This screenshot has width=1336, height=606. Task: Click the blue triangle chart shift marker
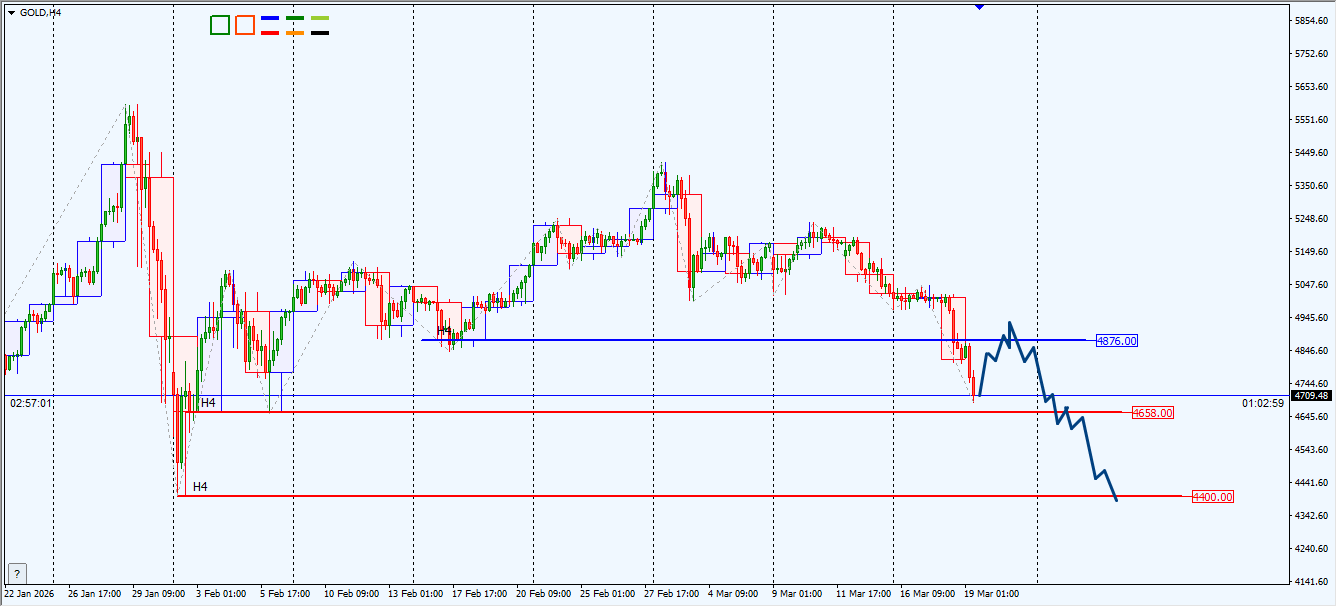click(x=979, y=6)
